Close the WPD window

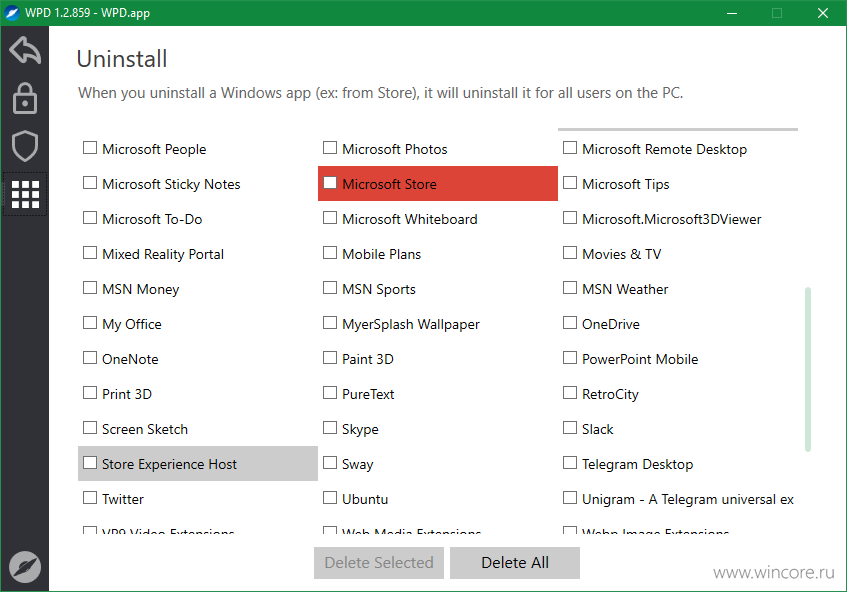point(823,13)
